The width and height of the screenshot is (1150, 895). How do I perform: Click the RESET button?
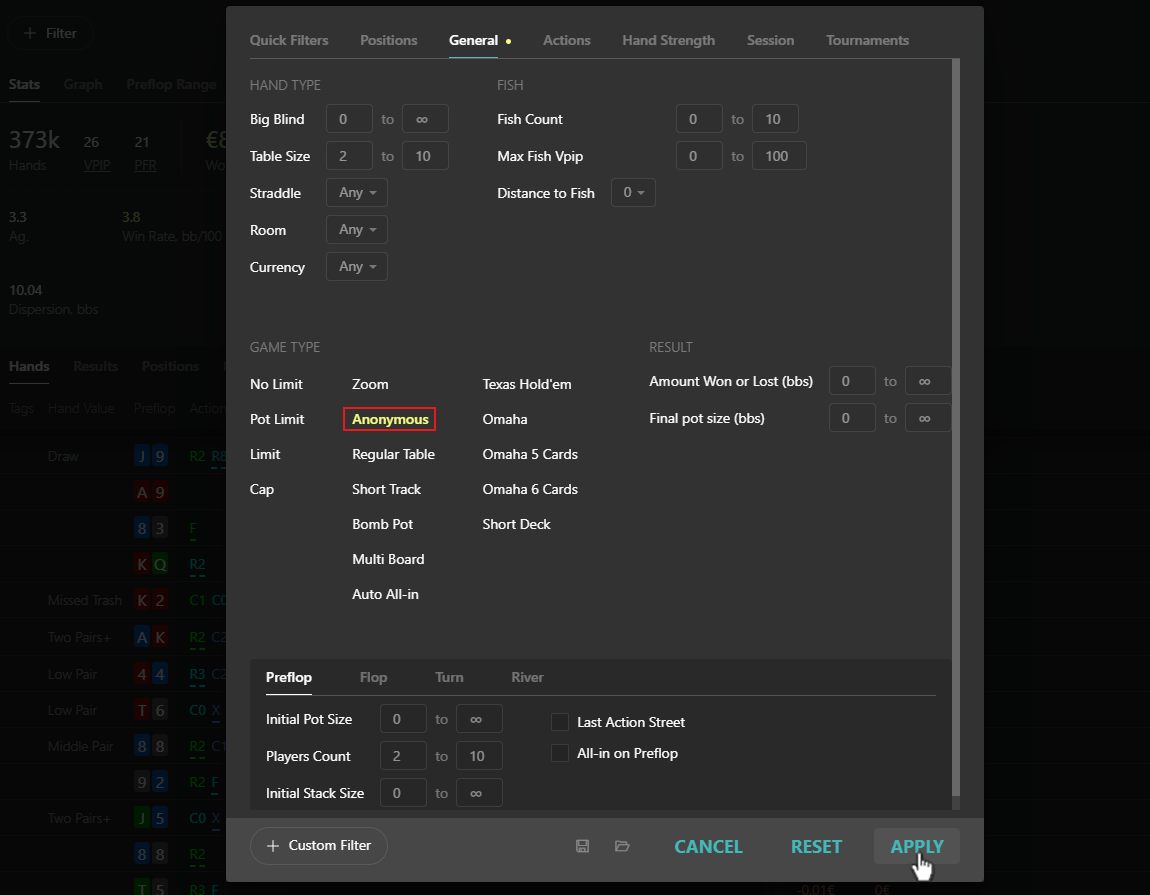(x=816, y=846)
